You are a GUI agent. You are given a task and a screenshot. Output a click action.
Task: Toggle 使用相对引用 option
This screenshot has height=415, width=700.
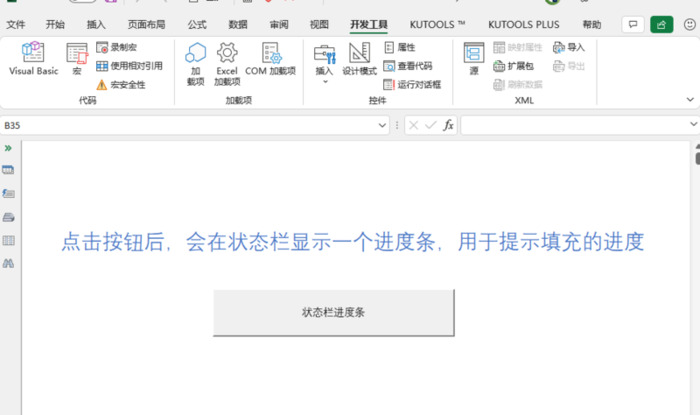pyautogui.click(x=129, y=66)
